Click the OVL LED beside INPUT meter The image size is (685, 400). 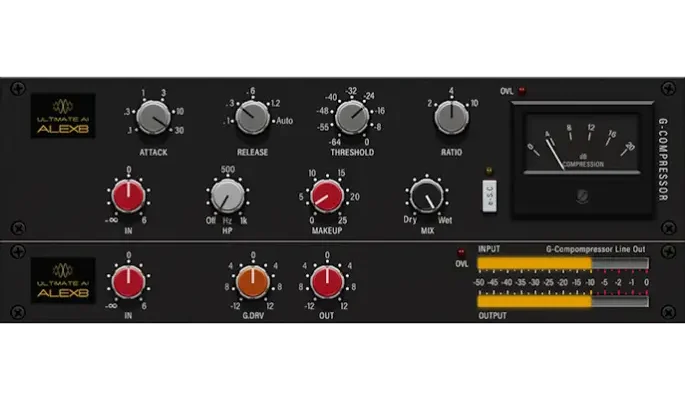461,253
